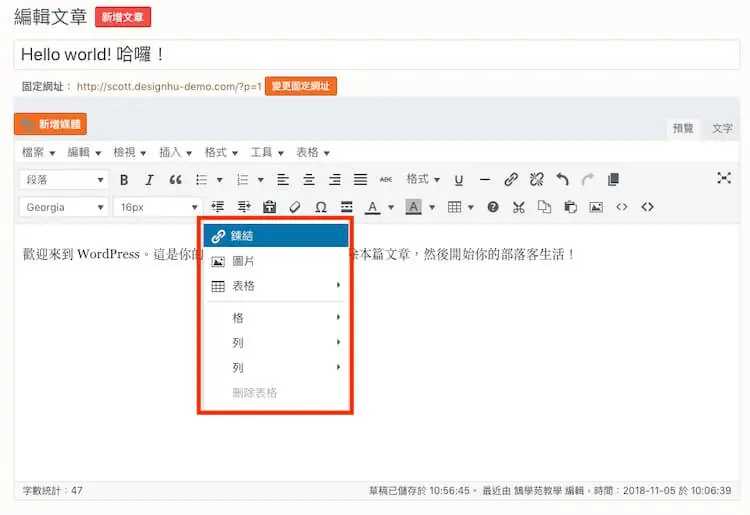Expand text color picker arrow

point(391,208)
